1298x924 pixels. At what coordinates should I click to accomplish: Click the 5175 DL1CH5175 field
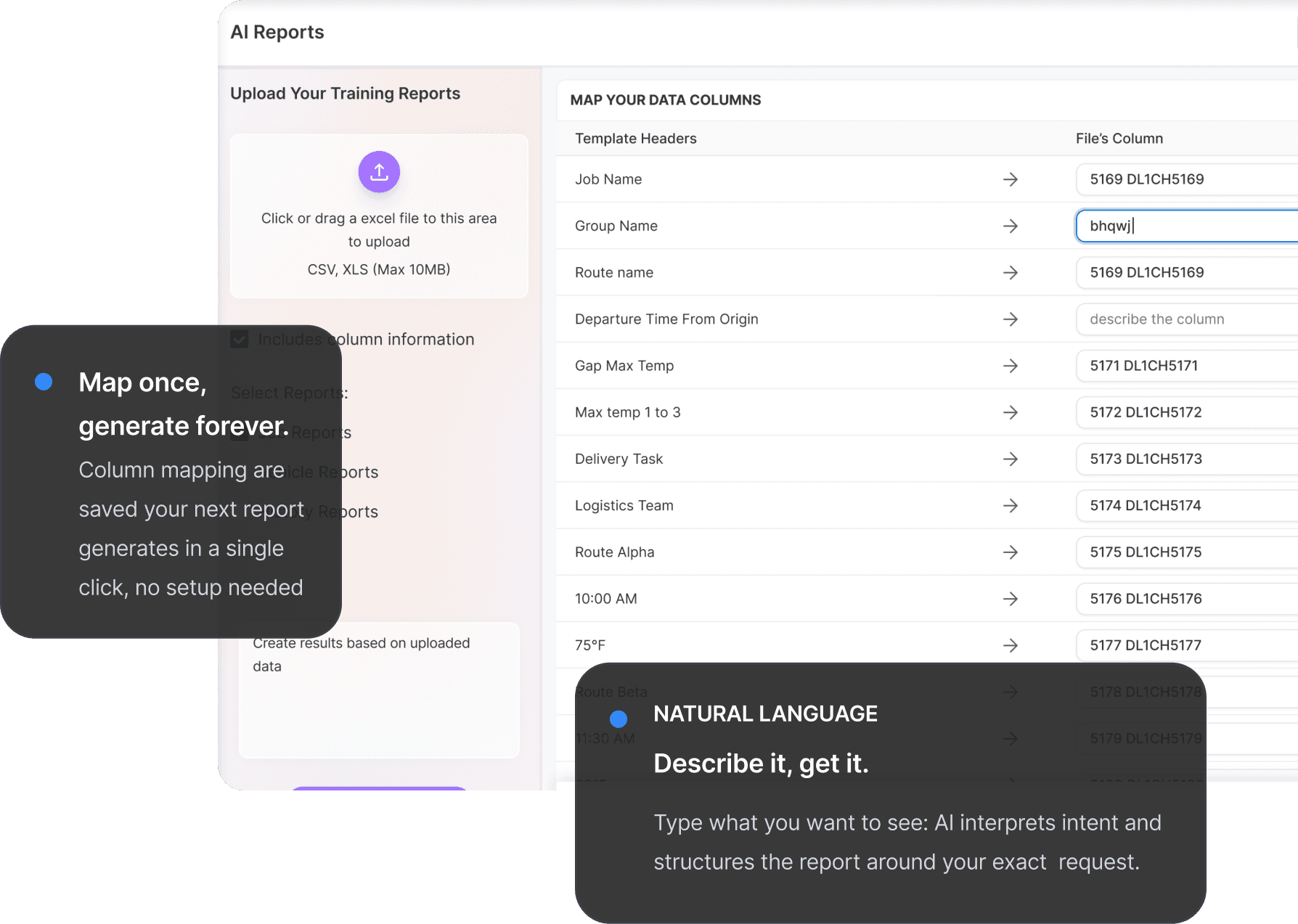click(1186, 552)
